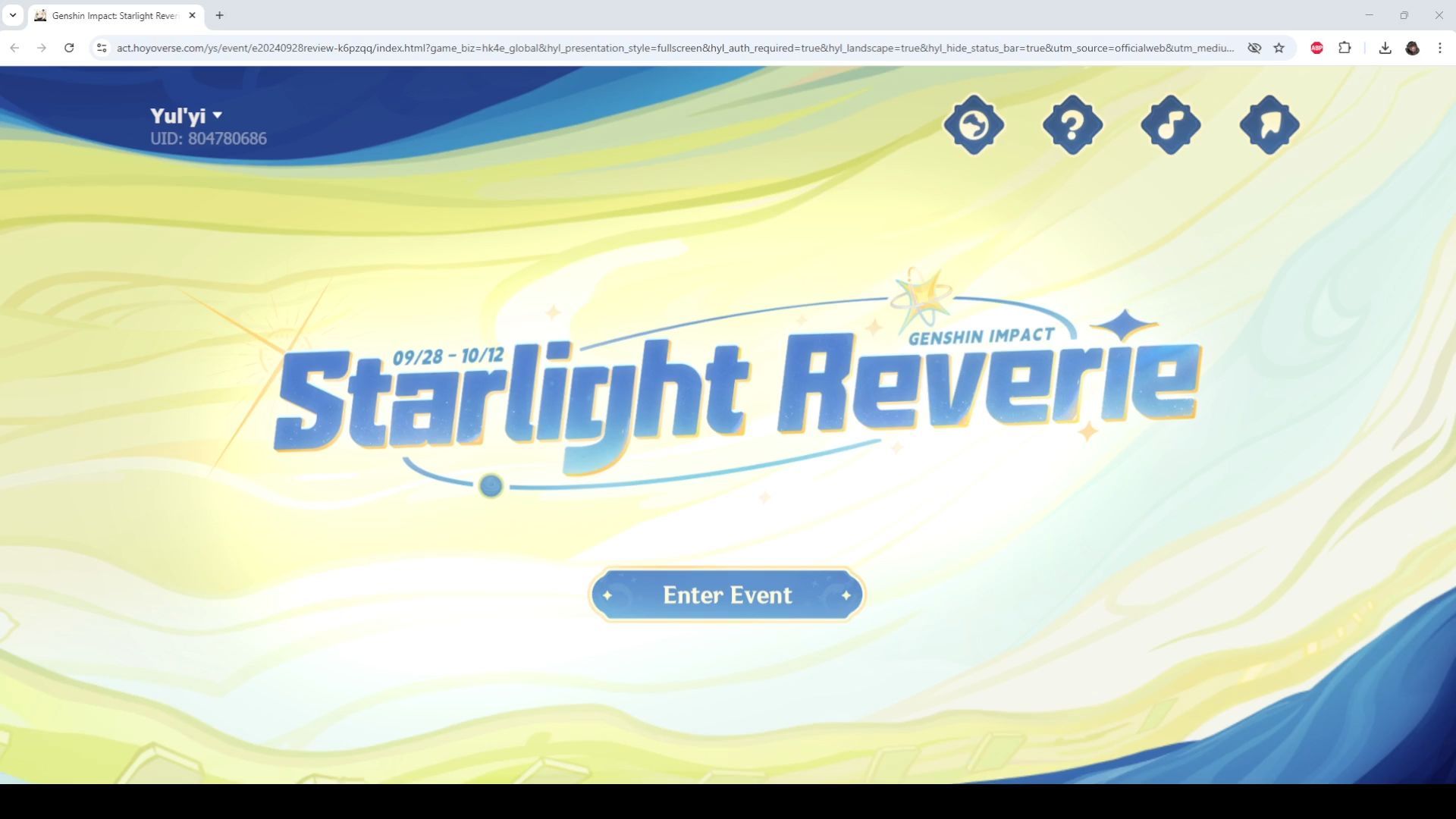Toggle the third-party cookies eye icon
The image size is (1456, 819).
(x=1254, y=48)
